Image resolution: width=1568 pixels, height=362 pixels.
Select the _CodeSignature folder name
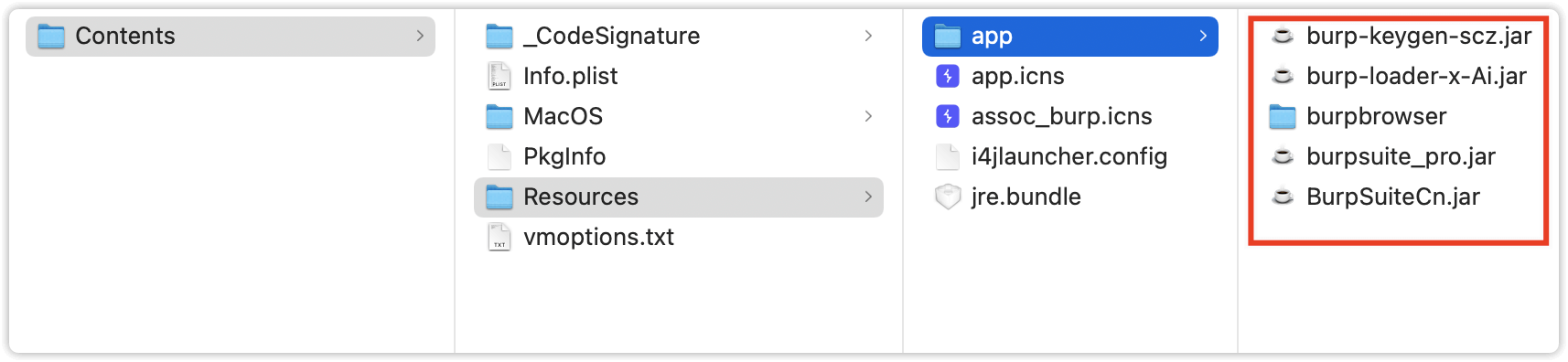(611, 36)
